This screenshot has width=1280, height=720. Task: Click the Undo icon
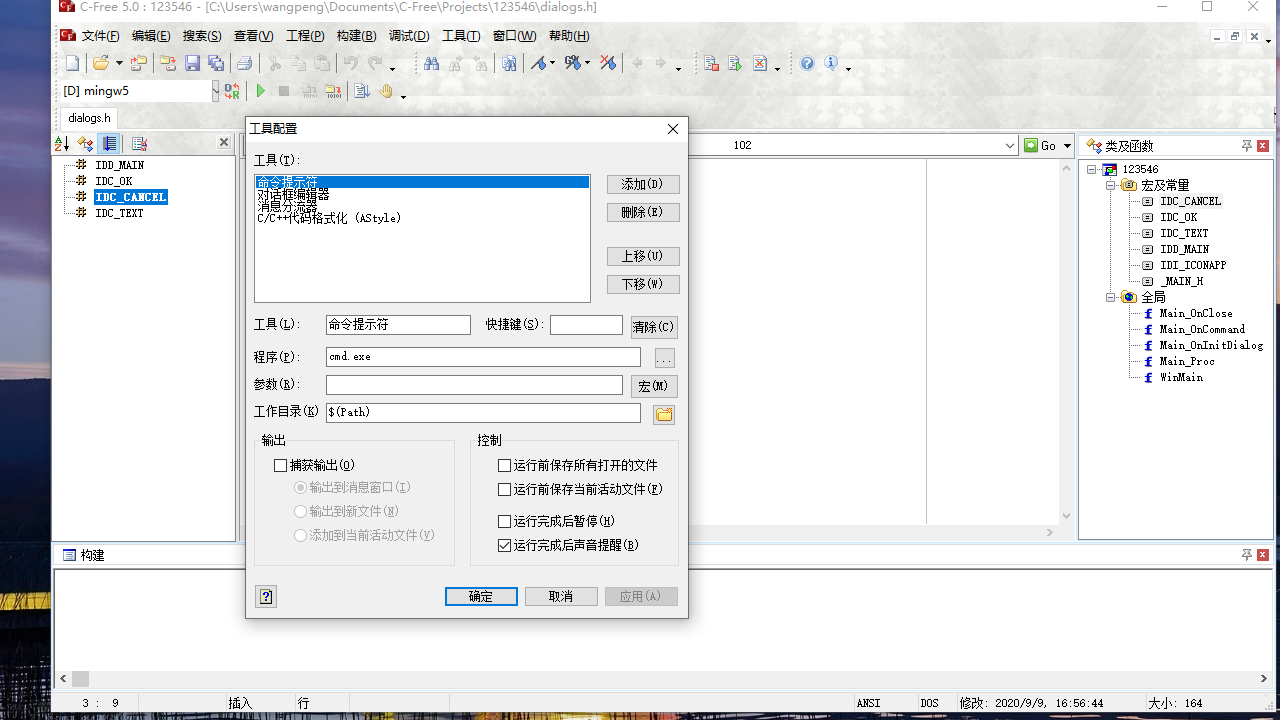350,62
